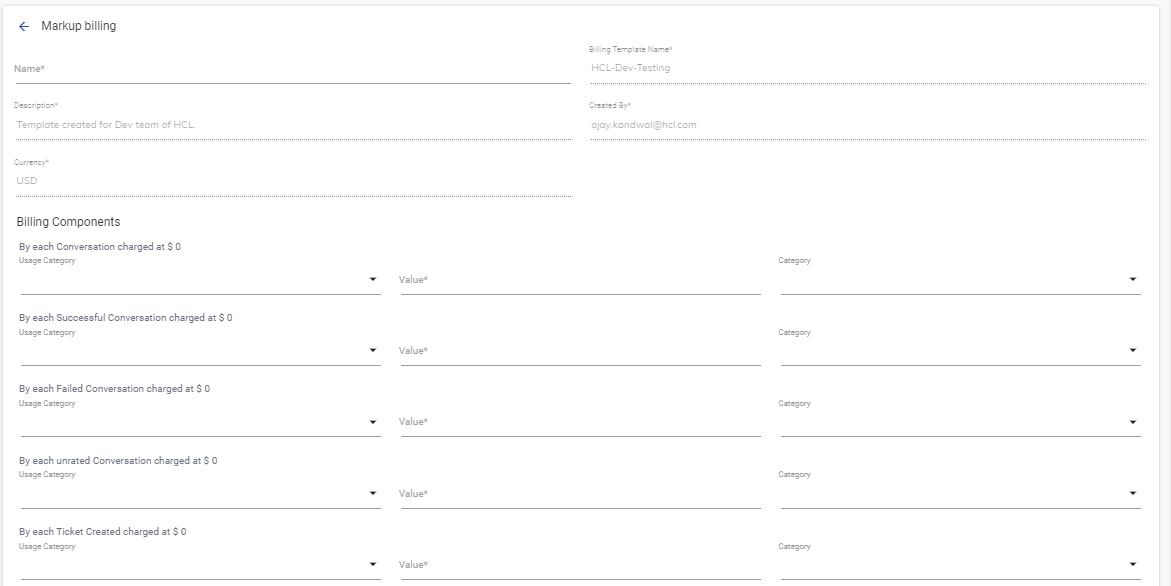Expand Category dropdown for each Conversation
Screen dimensions: 1171x586
tap(960, 280)
